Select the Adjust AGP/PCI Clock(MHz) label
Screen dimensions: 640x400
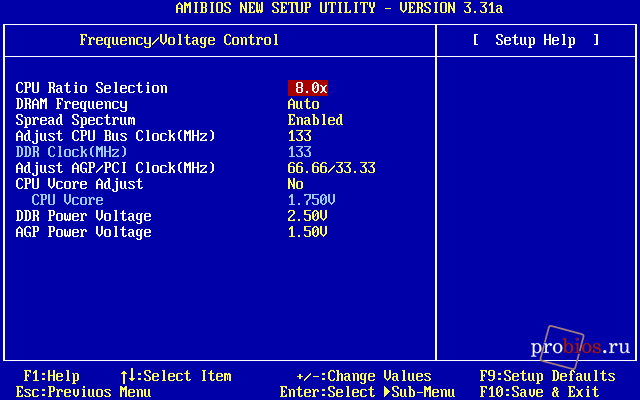coord(115,168)
